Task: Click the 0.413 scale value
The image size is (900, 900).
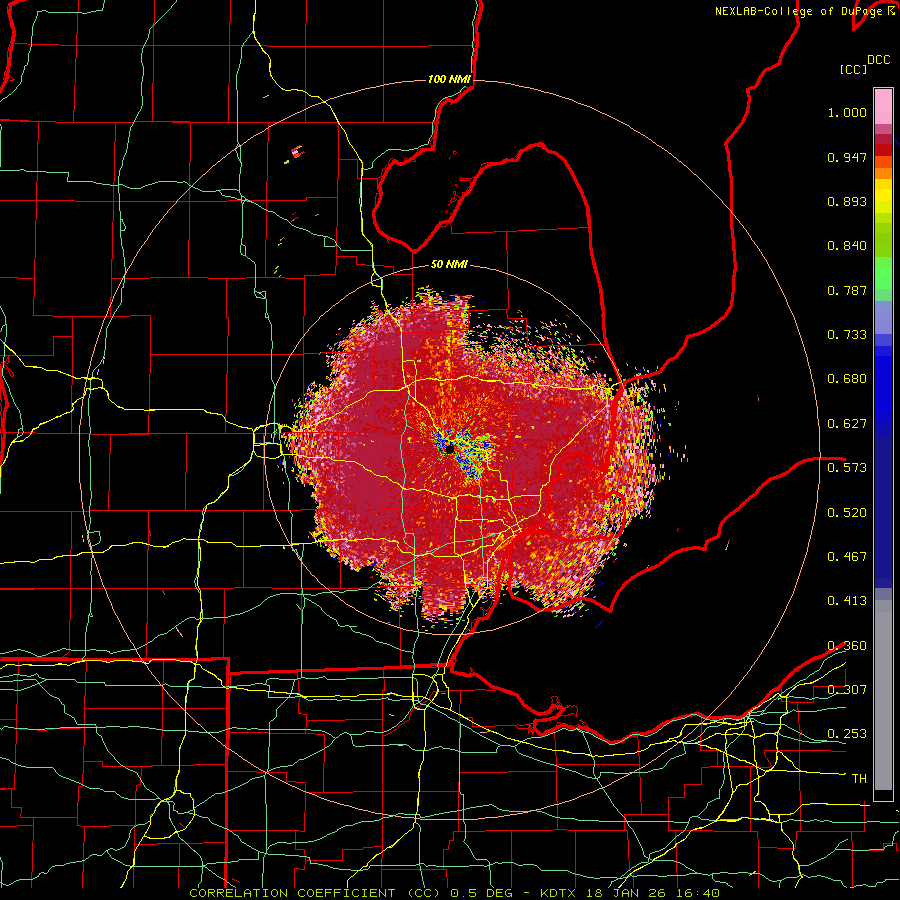Action: click(x=847, y=601)
